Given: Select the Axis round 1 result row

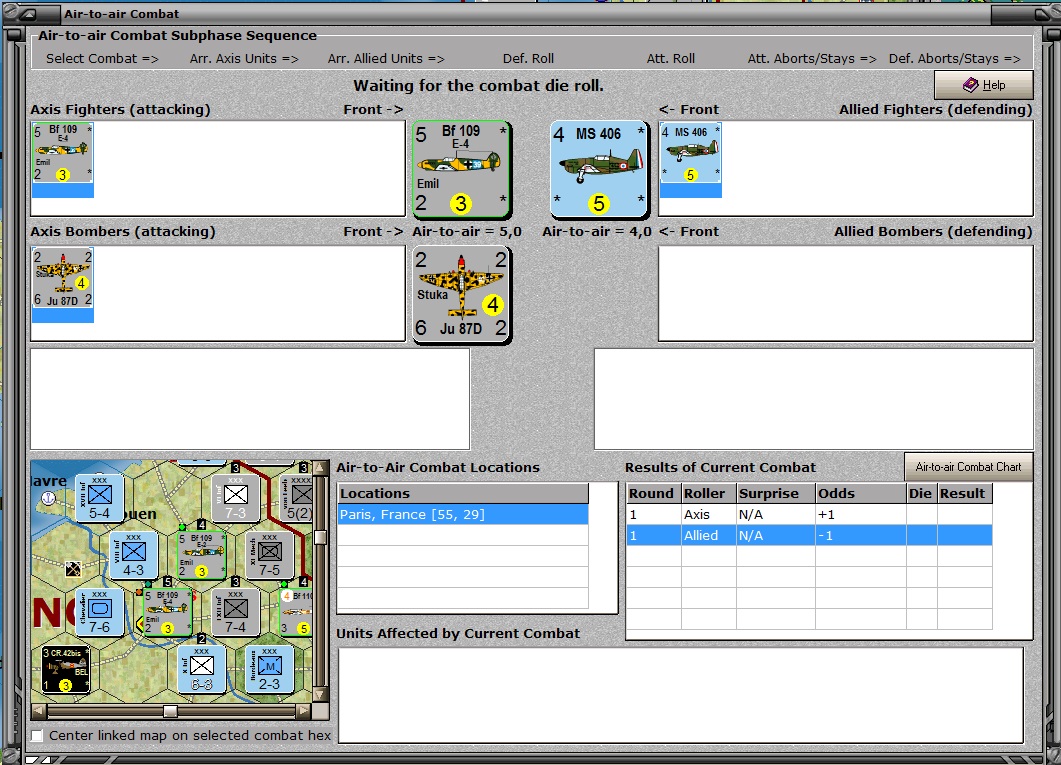Looking at the screenshot, I should click(x=809, y=514).
